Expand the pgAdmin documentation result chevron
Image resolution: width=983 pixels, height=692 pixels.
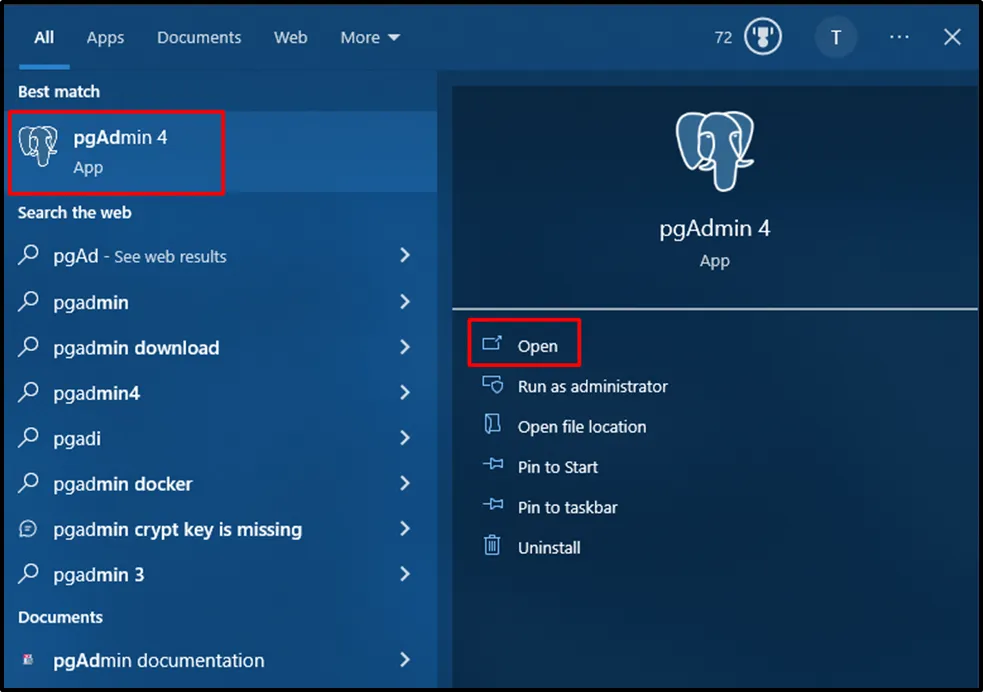[405, 659]
